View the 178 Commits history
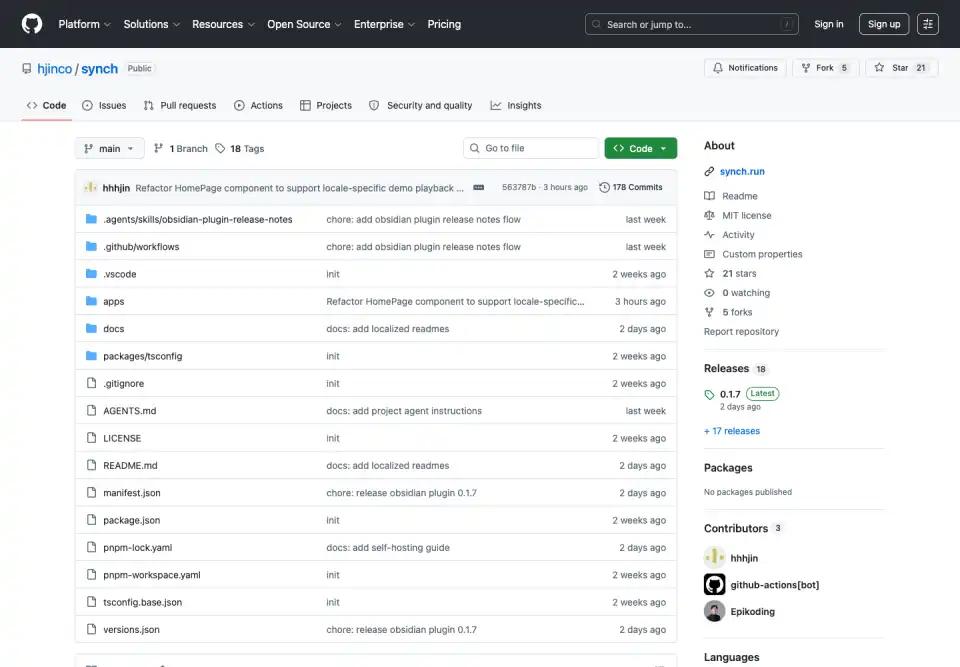The height and width of the screenshot is (667, 960). pyautogui.click(x=631, y=187)
